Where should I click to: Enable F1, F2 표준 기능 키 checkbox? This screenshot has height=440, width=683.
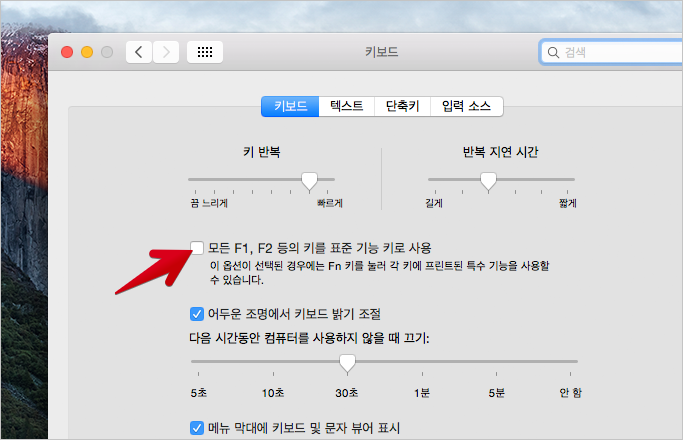[197, 248]
